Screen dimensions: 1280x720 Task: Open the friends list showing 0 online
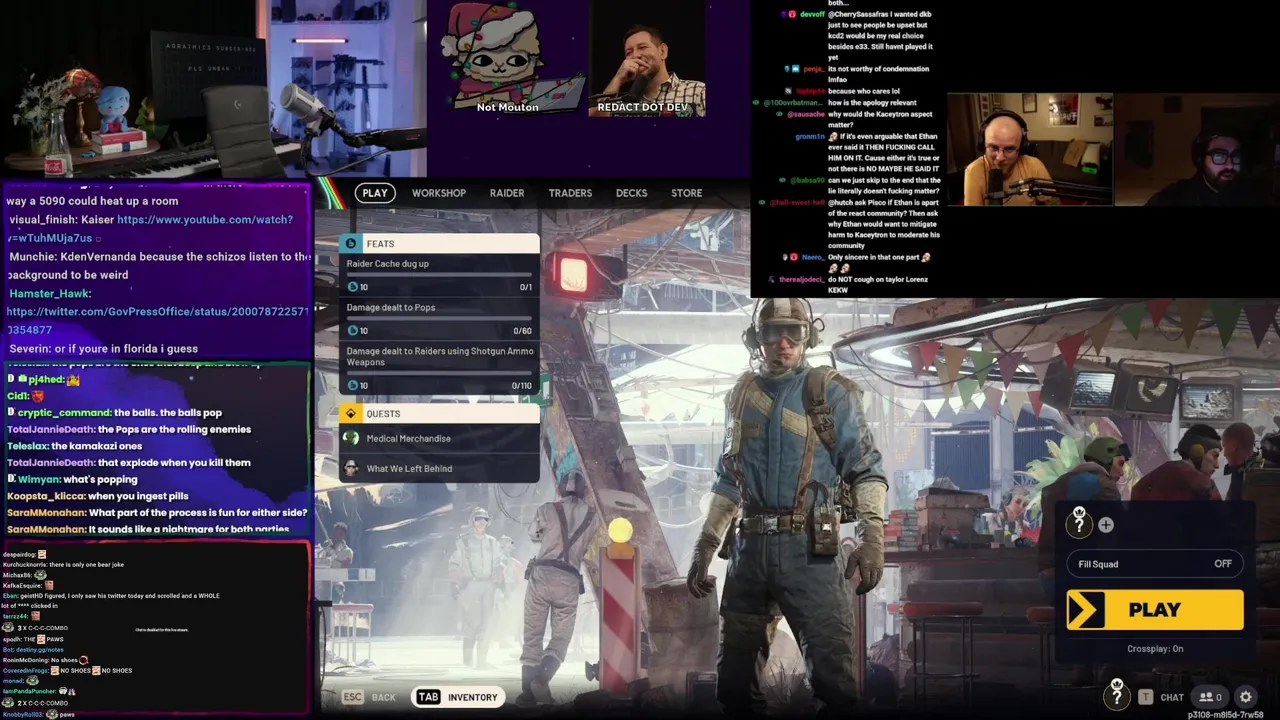pyautogui.click(x=1212, y=697)
